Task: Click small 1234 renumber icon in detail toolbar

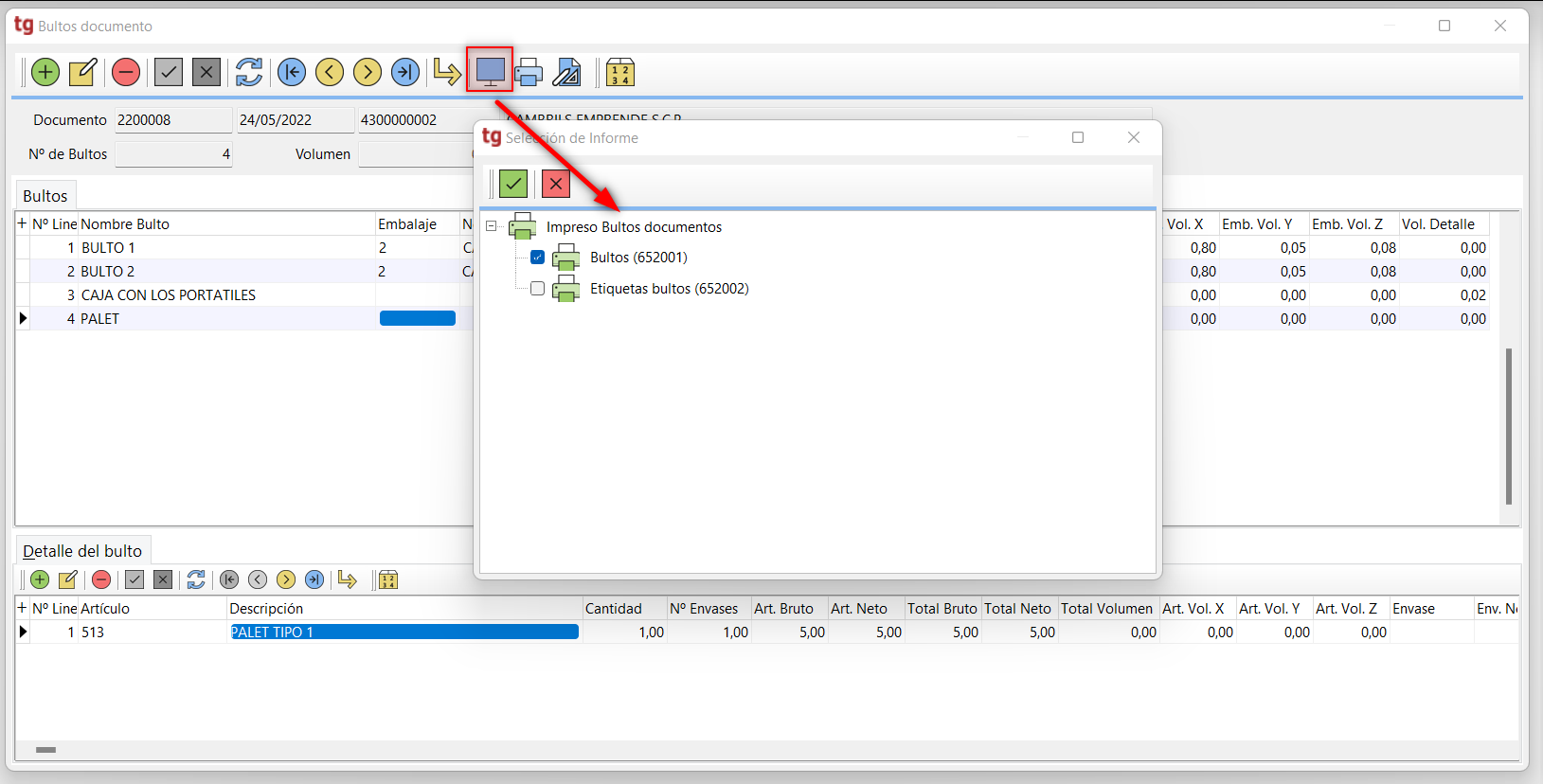Action: (388, 579)
